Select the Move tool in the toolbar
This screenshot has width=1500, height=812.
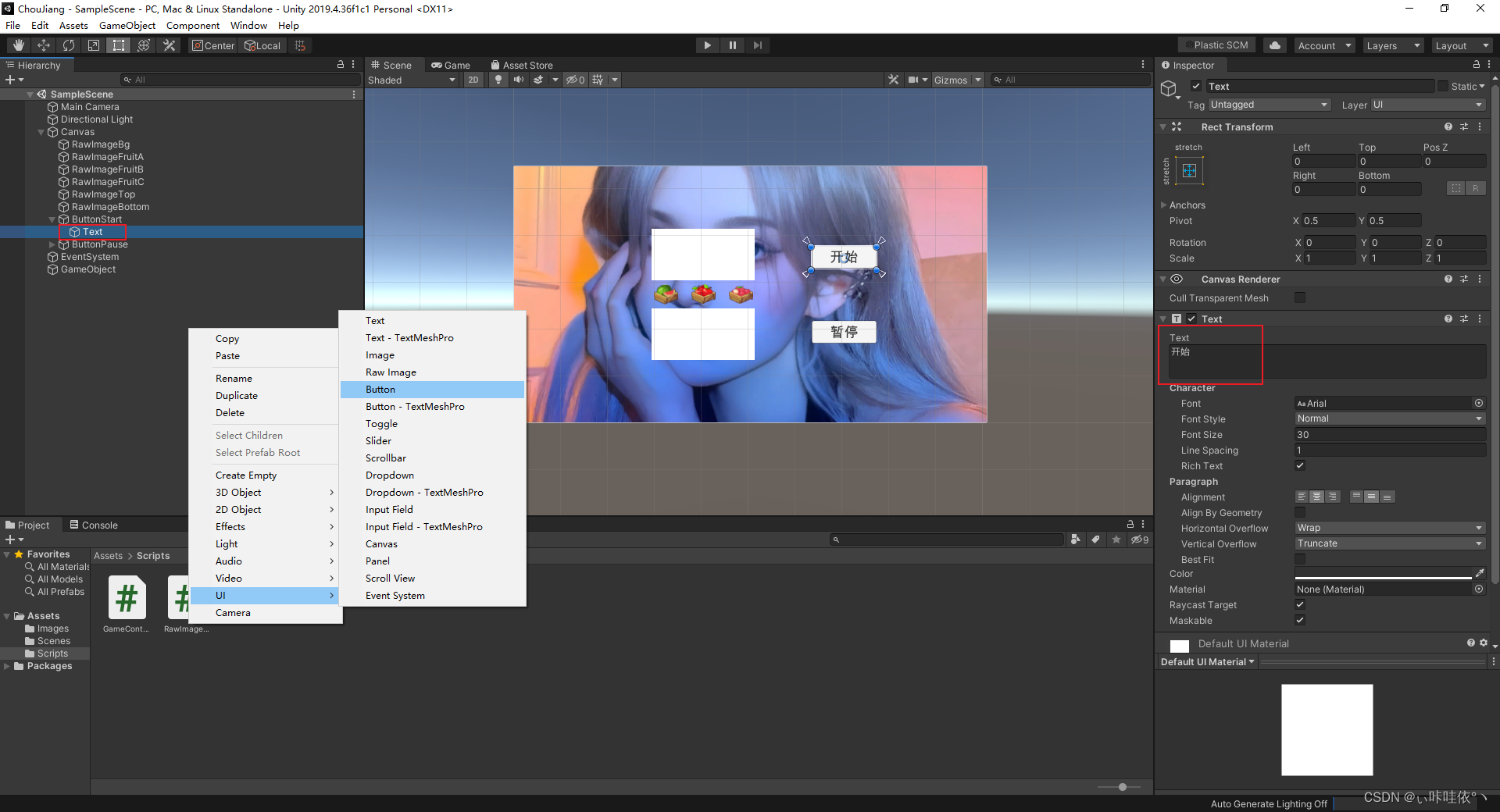[44, 45]
